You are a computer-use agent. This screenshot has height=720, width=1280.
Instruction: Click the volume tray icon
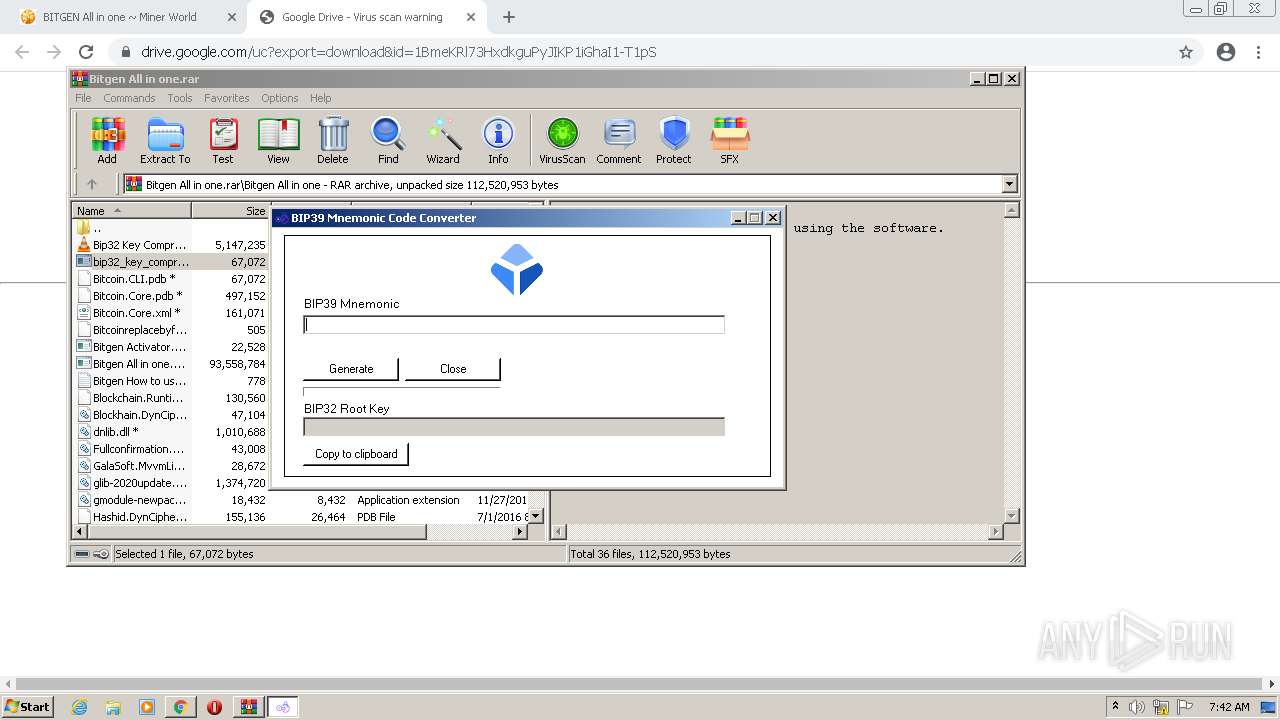(x=1137, y=707)
